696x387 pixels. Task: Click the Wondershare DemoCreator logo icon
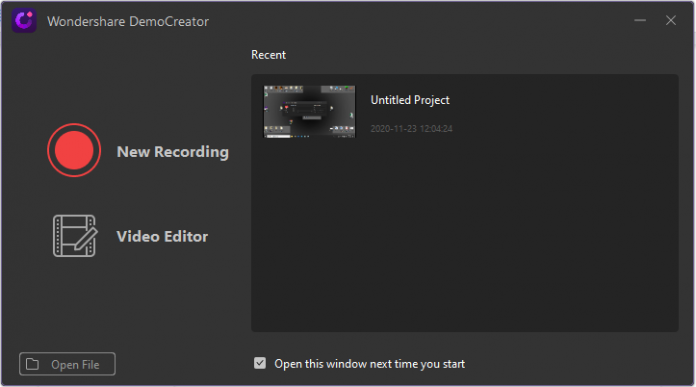[x=24, y=20]
